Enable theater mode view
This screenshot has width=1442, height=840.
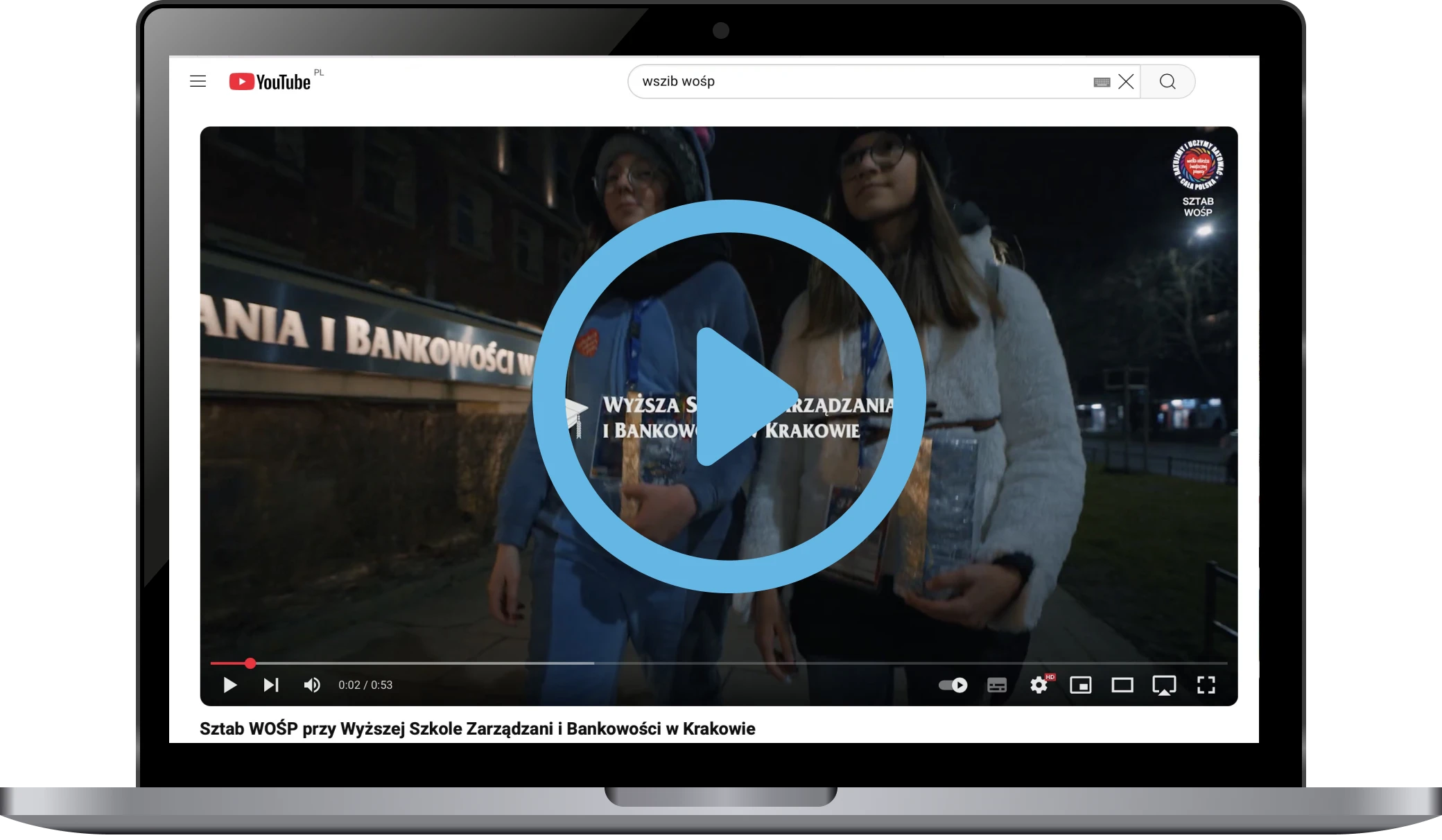coord(1122,685)
